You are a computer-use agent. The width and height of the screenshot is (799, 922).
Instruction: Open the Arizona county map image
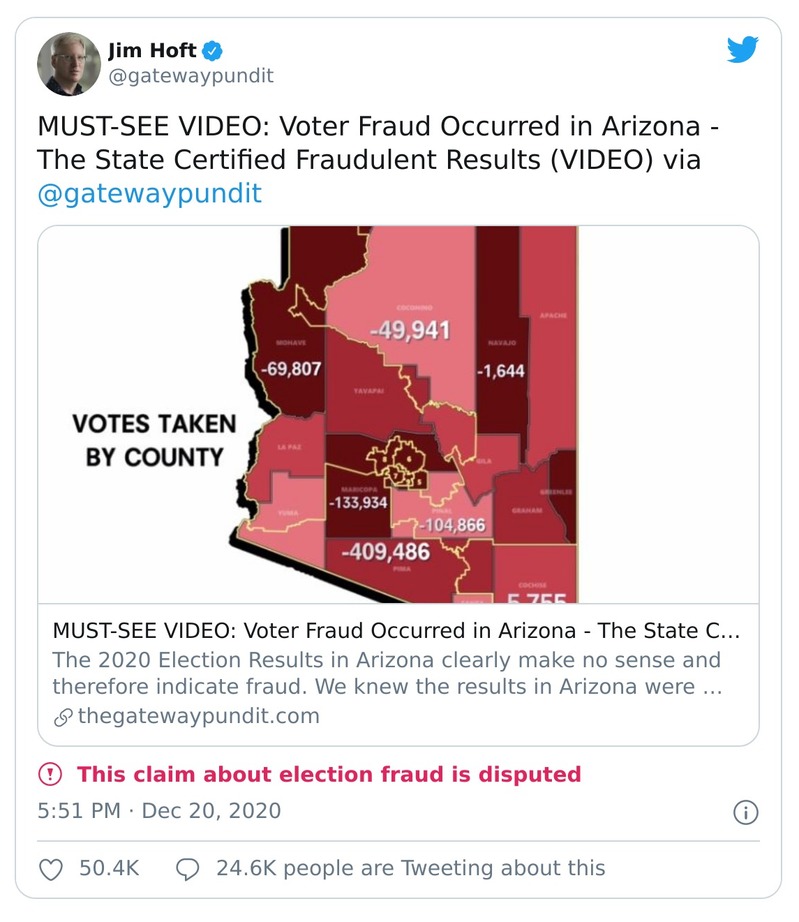398,415
